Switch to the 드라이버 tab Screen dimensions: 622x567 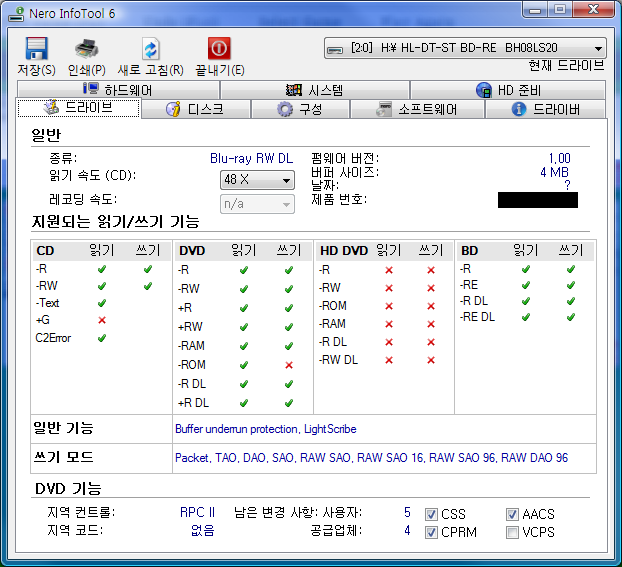pyautogui.click(x=545, y=109)
